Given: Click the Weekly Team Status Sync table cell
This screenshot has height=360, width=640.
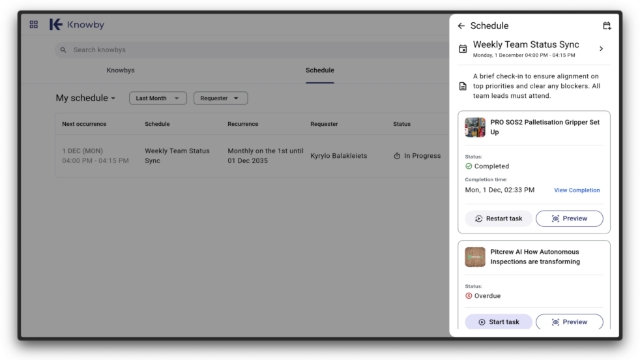Looking at the screenshot, I should tap(177, 156).
